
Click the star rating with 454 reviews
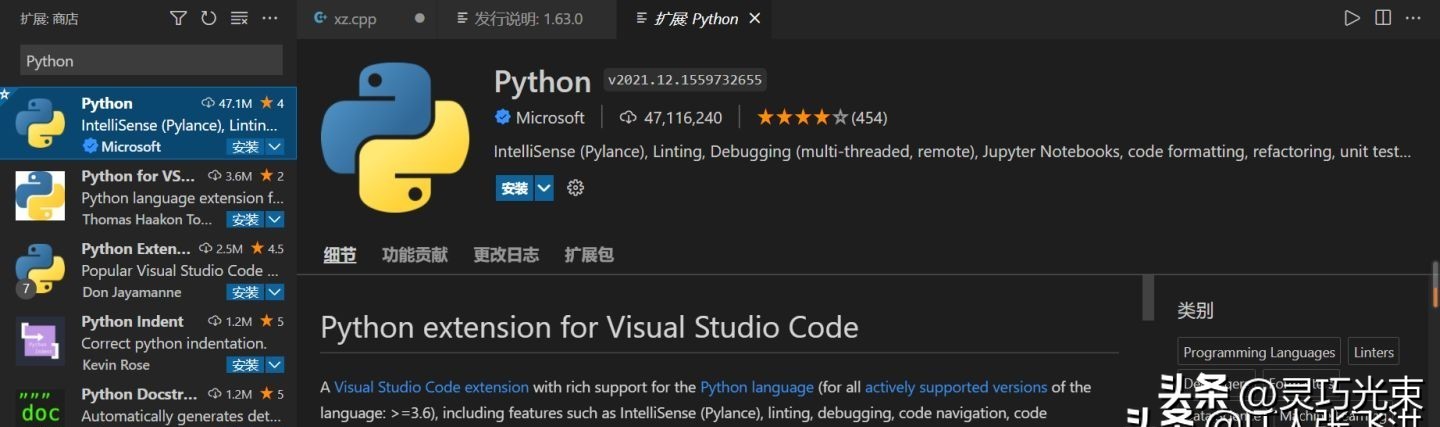click(x=822, y=118)
